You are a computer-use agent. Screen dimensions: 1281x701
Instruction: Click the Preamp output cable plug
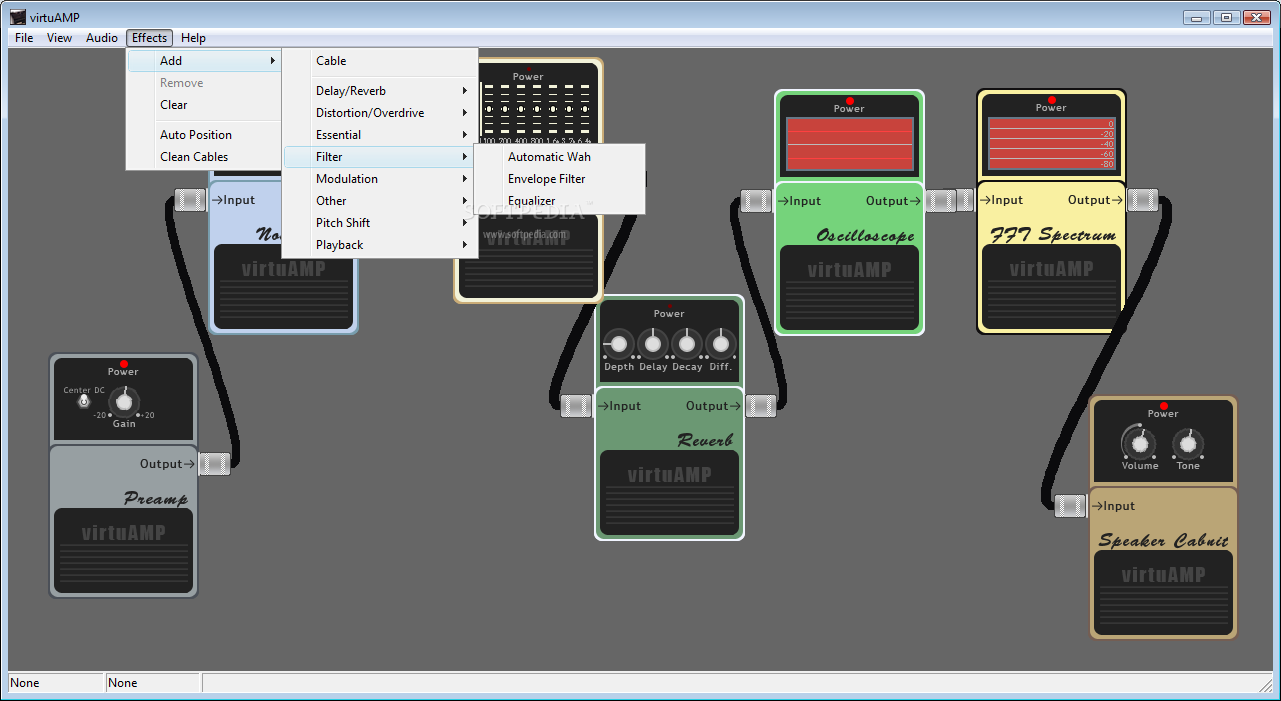tap(215, 464)
